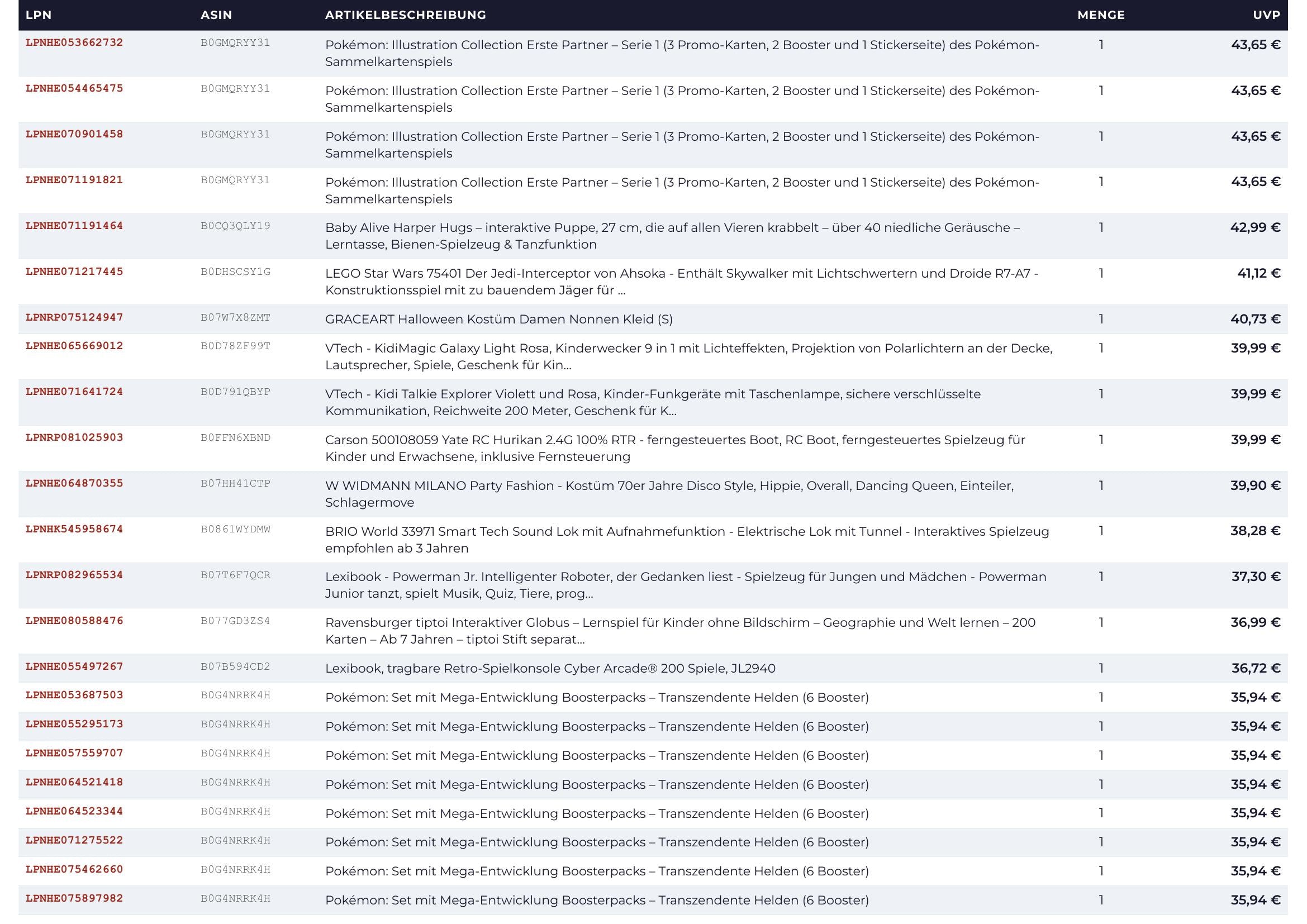Select LPN code LPNHE054465475

[74, 88]
